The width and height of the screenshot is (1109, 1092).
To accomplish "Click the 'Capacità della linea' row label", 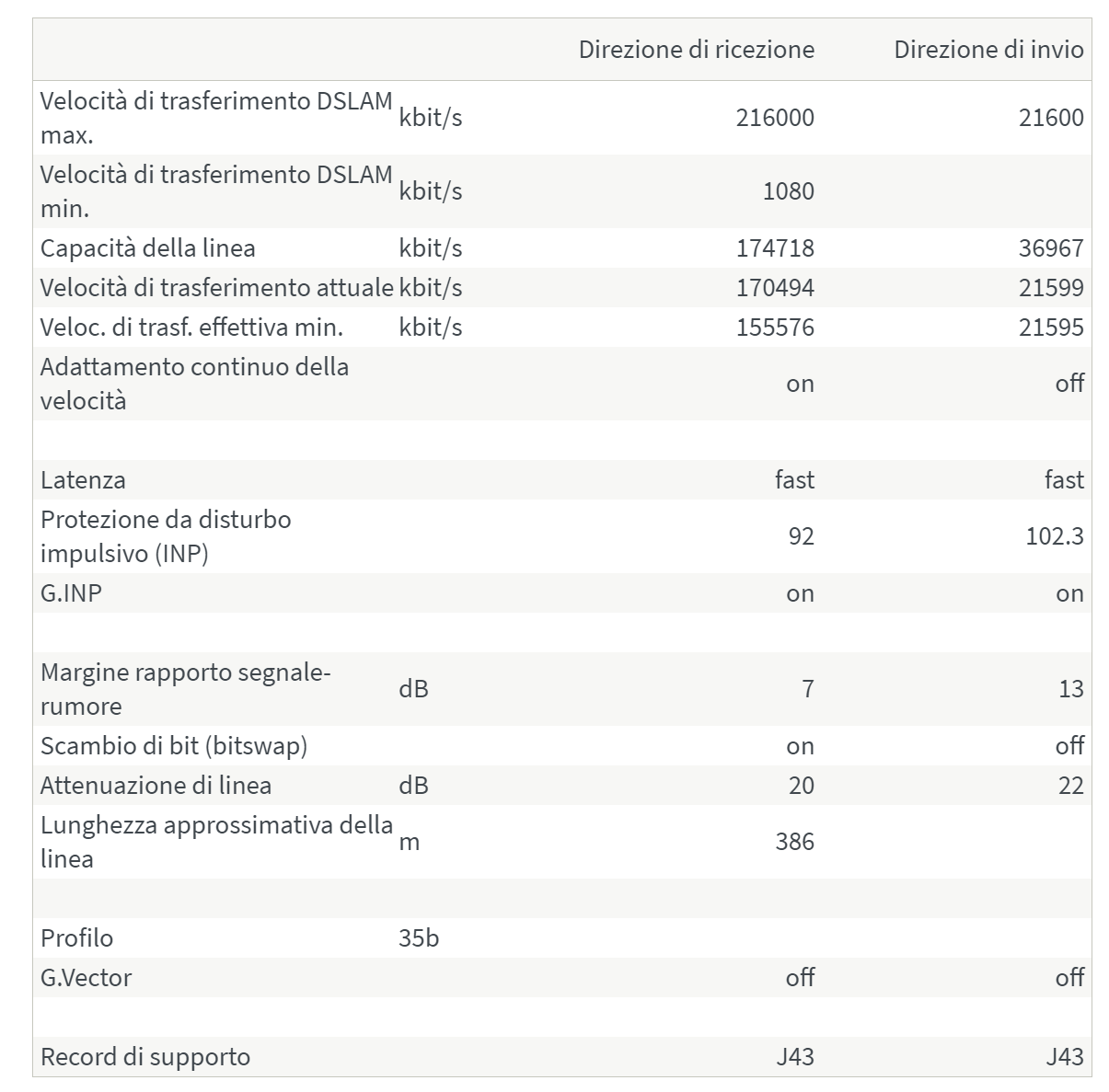I will pos(148,248).
